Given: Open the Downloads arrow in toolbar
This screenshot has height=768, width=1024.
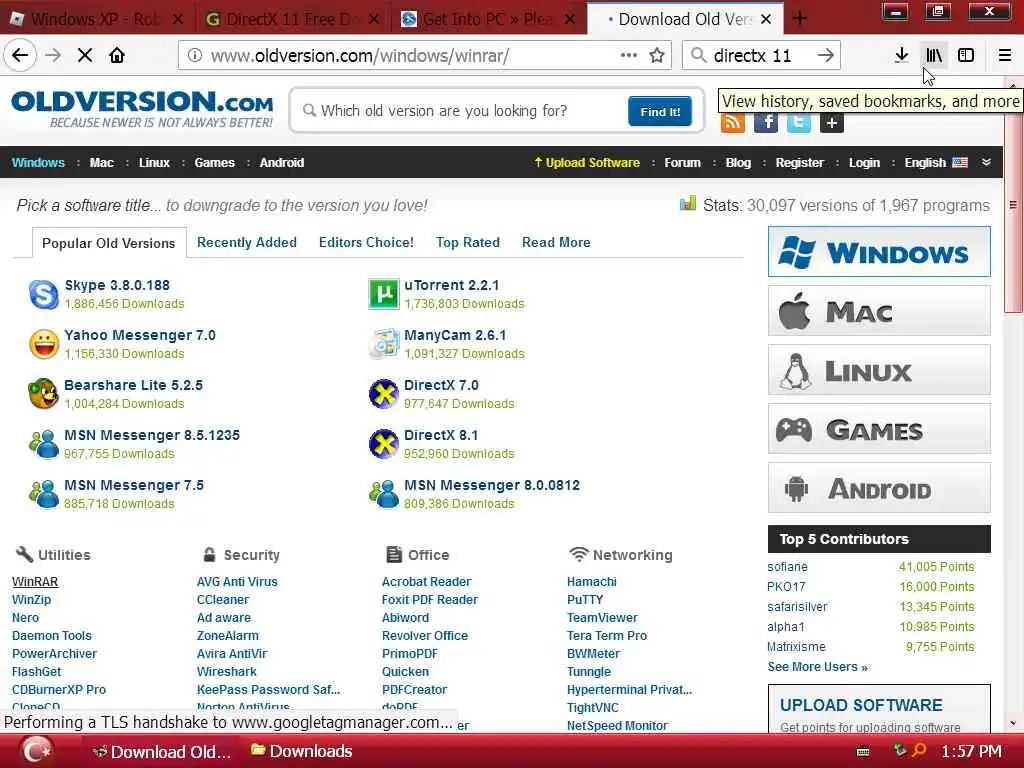Looking at the screenshot, I should click(x=901, y=56).
